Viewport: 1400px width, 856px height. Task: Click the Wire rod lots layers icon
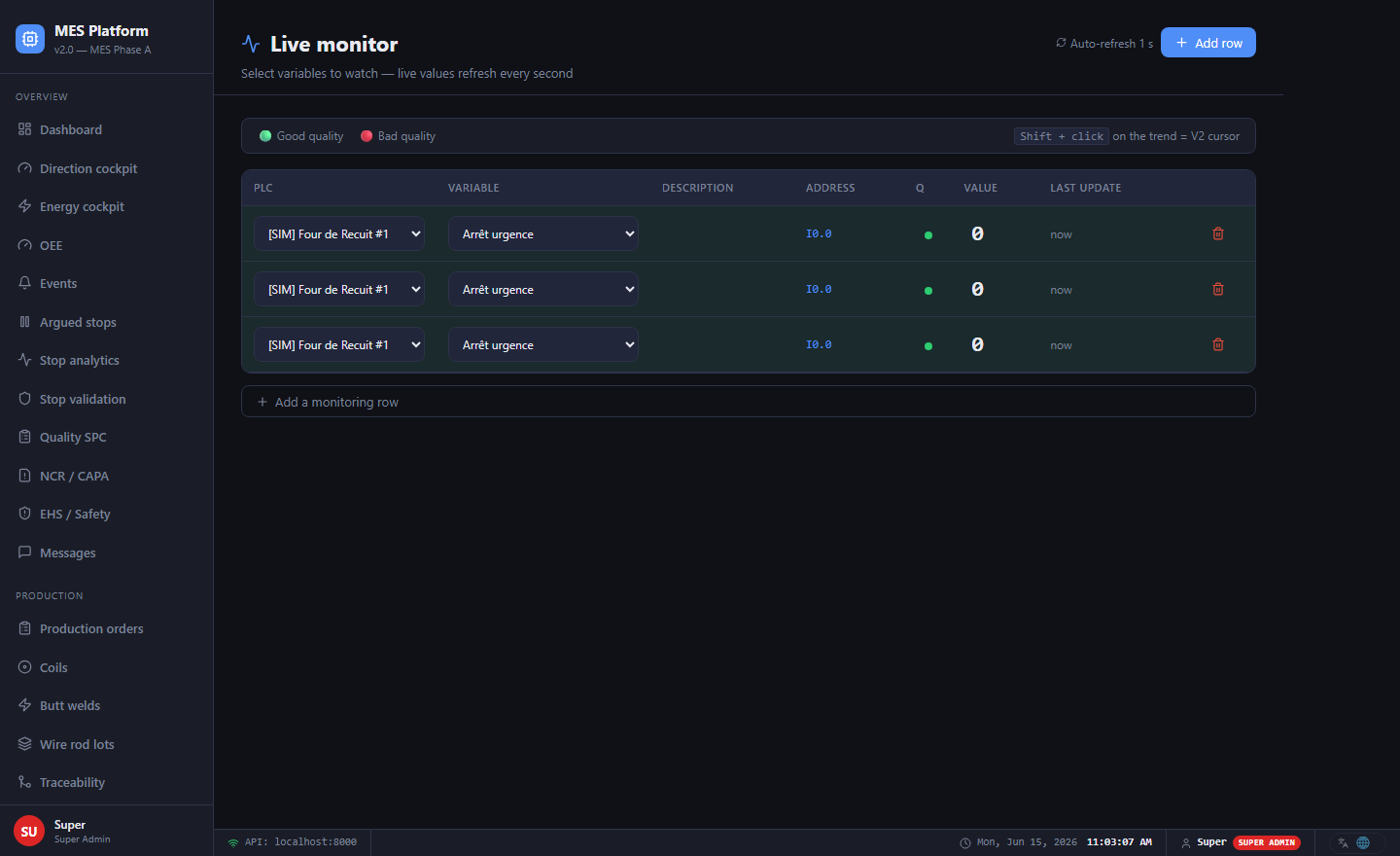(x=25, y=744)
